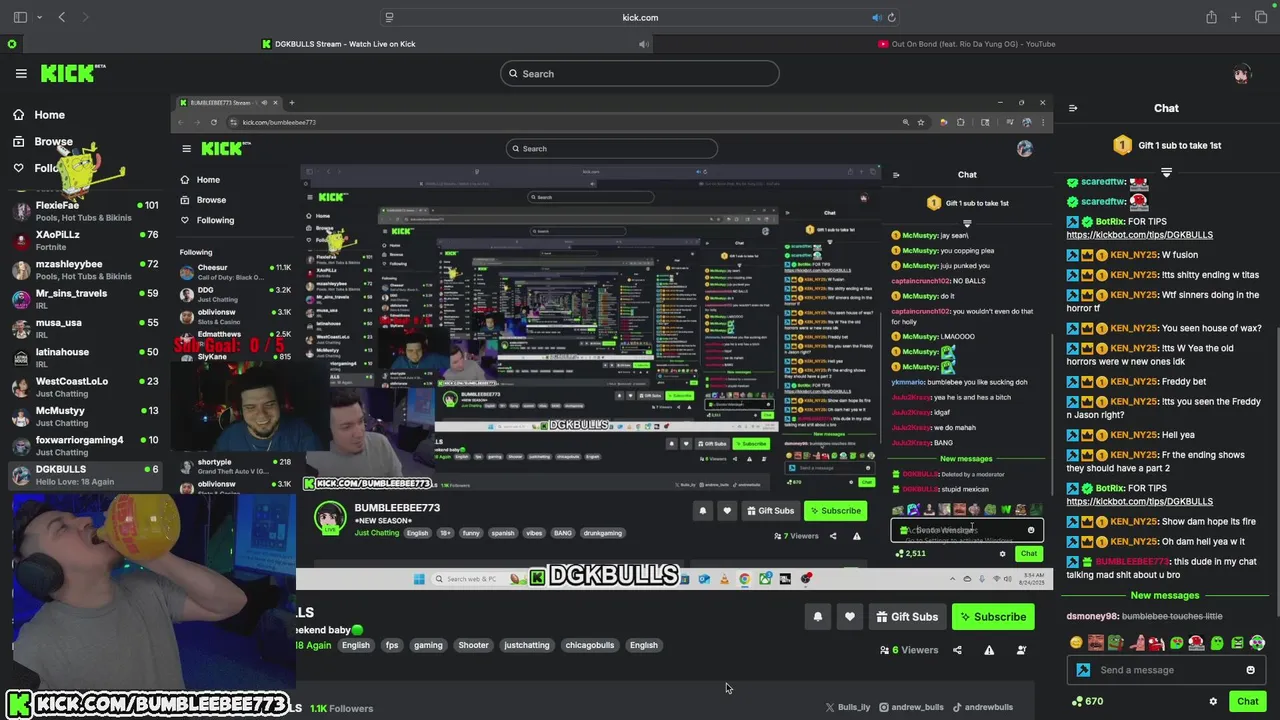
Task: Open Browse in the Kick sidebar
Action: pyautogui.click(x=42, y=142)
